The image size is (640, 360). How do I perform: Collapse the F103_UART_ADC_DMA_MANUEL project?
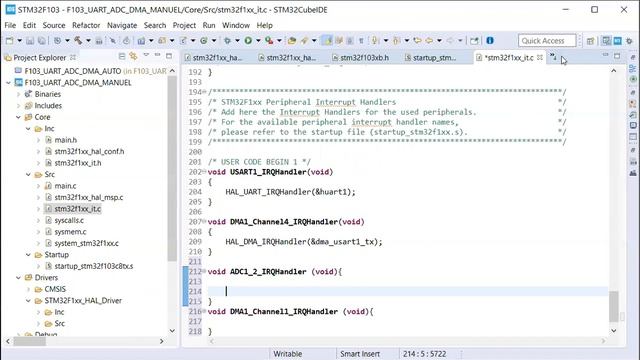(x=8, y=82)
